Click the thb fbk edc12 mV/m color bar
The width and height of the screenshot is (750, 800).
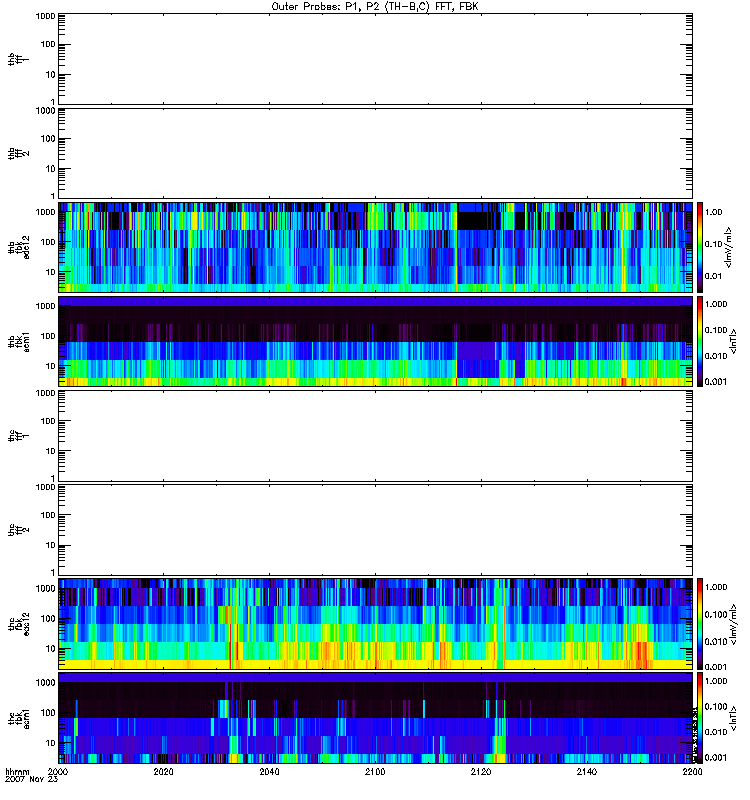[700, 247]
